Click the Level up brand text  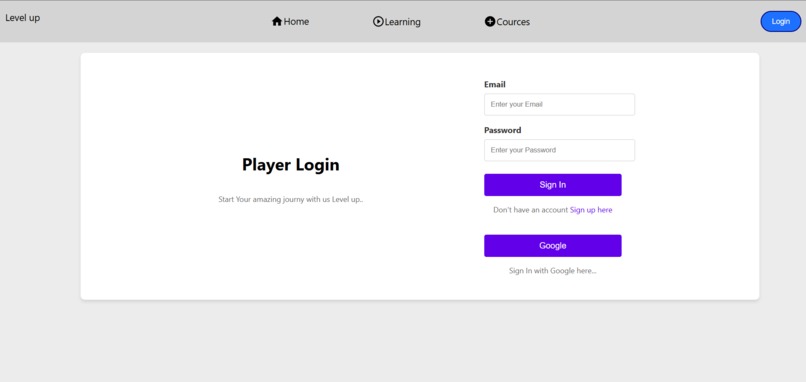[23, 18]
